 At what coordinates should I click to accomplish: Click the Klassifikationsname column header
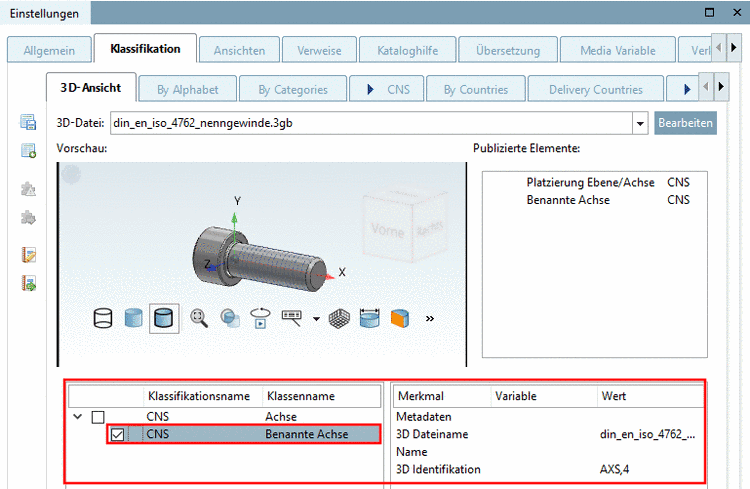203,396
